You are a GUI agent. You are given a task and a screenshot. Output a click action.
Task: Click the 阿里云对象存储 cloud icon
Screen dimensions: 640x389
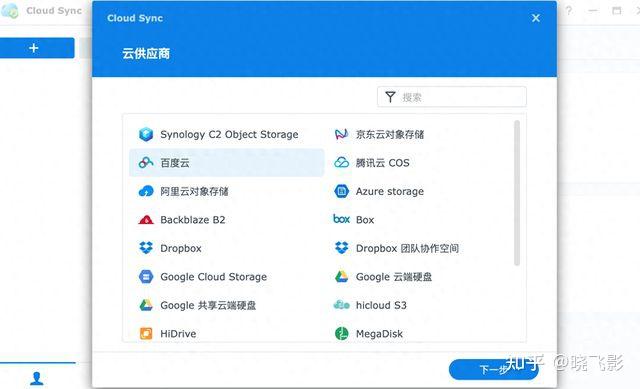coord(146,191)
